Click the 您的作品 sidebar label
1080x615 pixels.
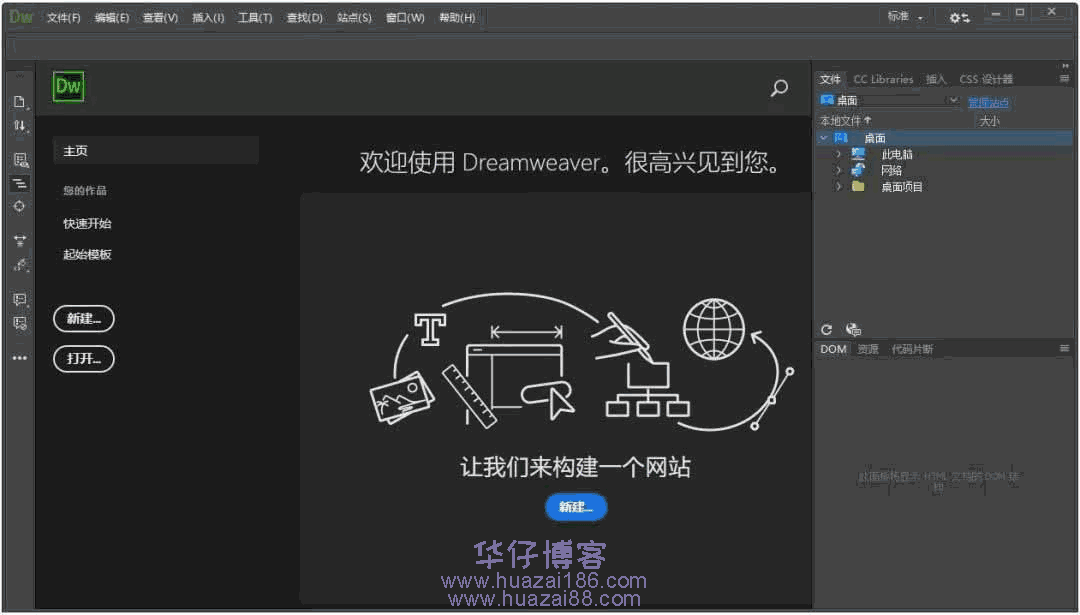85,191
